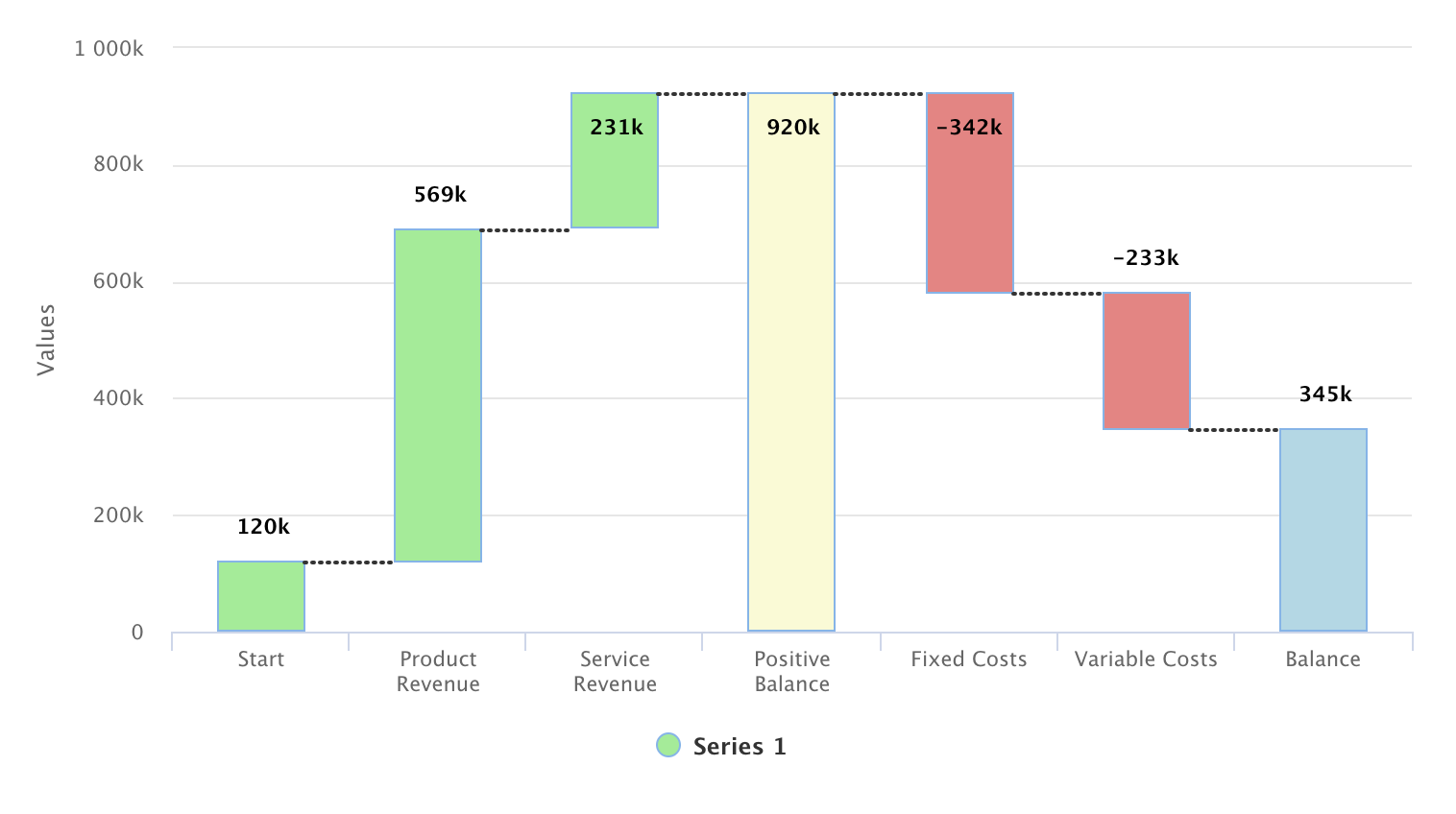Click the 231k data label
This screenshot has width=1456, height=814.
click(617, 127)
